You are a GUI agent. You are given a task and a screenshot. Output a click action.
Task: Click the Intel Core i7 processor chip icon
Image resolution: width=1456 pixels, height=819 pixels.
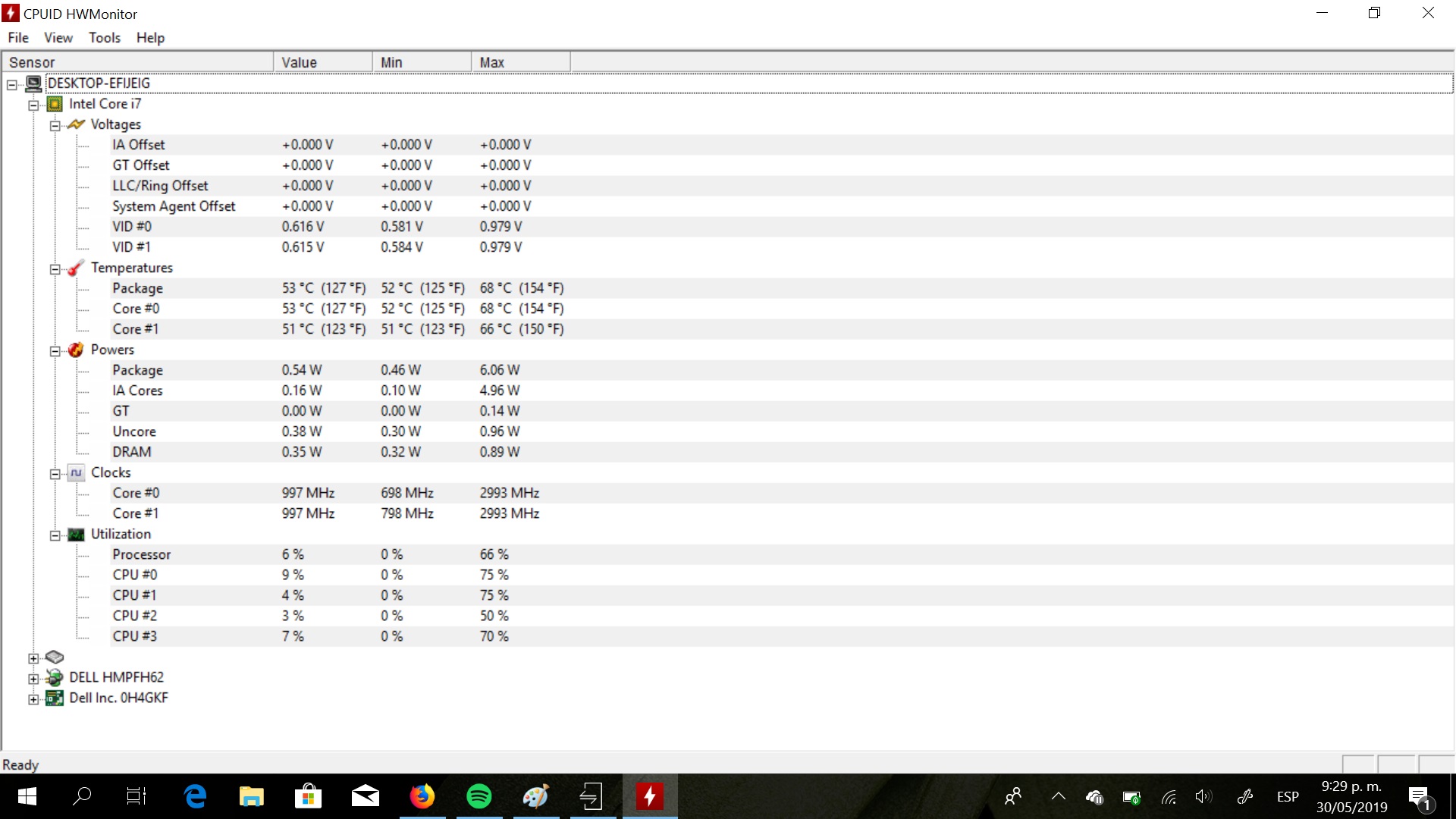point(55,104)
